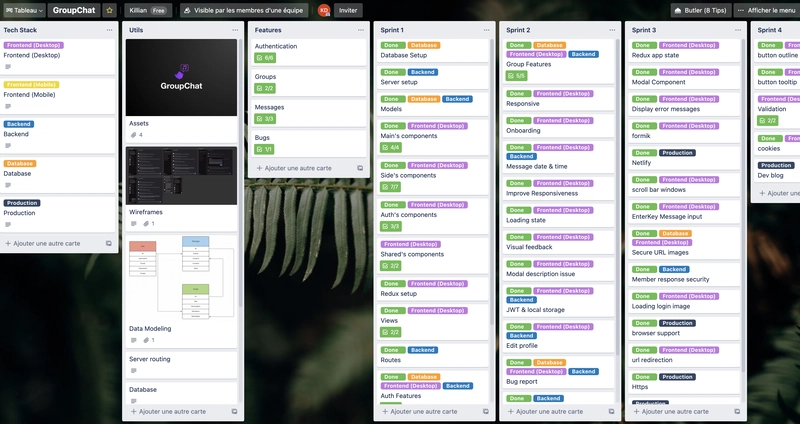Open the Killian Free workspace menu
The height and width of the screenshot is (424, 800).
click(148, 10)
